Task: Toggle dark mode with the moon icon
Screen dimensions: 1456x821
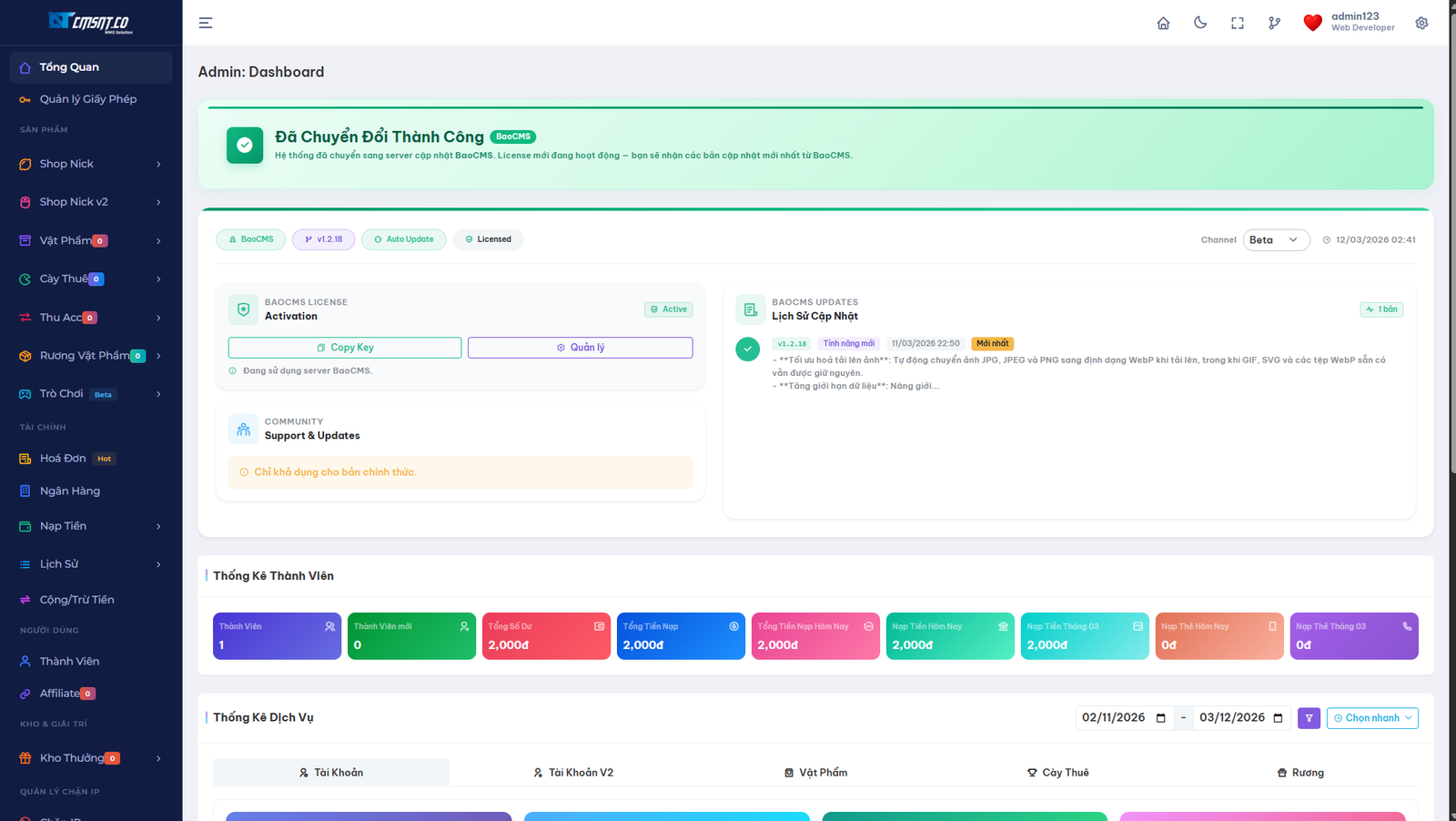Action: pos(1200,22)
